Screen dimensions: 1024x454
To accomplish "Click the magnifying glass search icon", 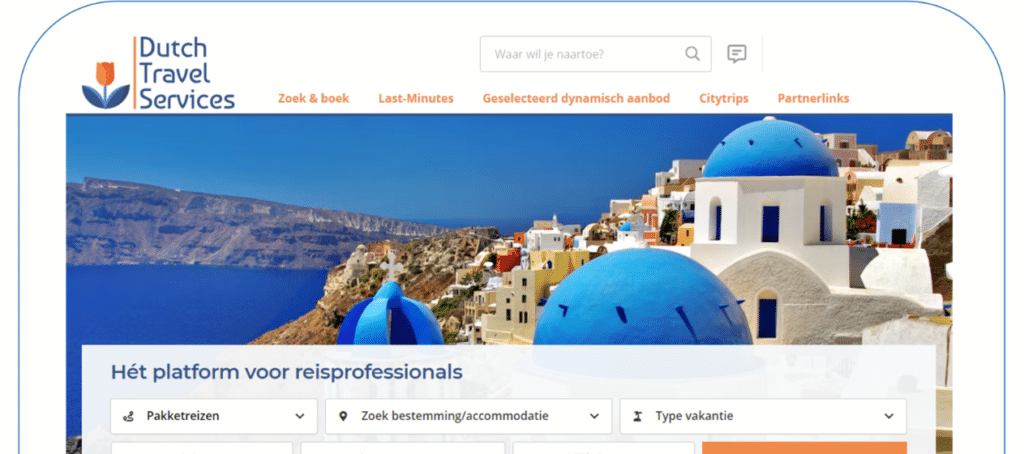I will click(692, 54).
